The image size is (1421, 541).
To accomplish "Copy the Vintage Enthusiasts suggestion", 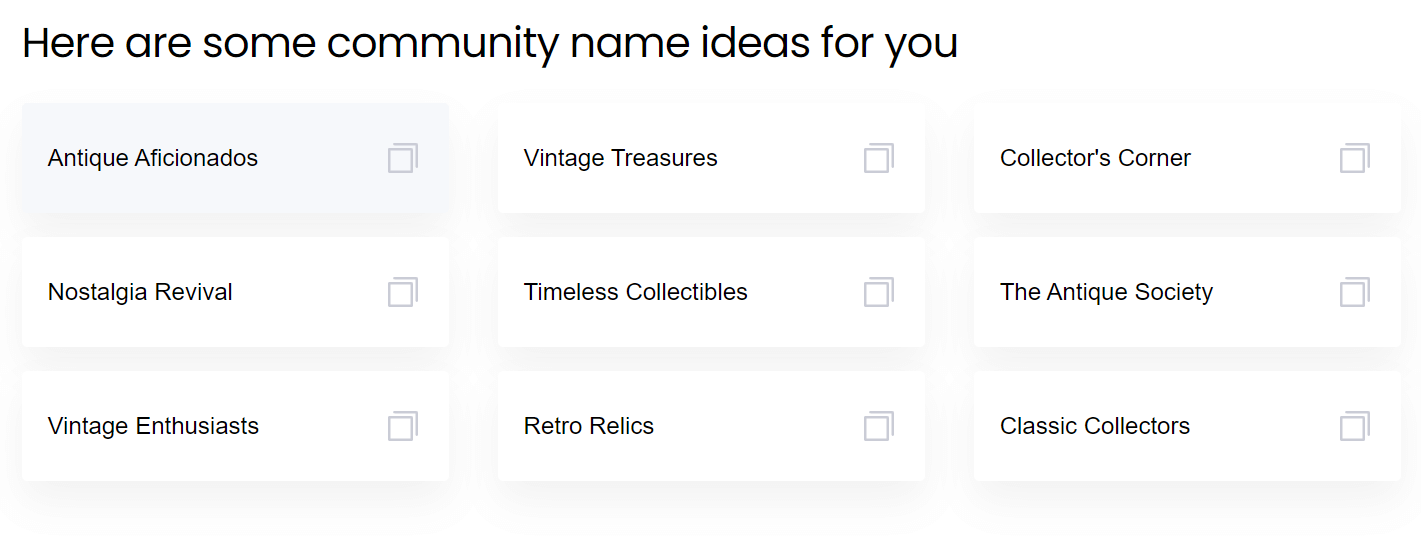I will coord(403,426).
